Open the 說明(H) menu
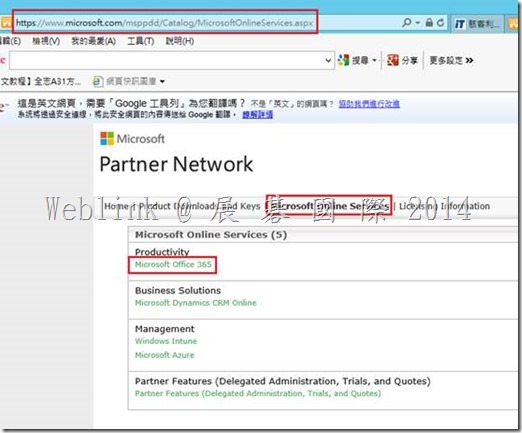522x433 pixels. click(x=180, y=41)
